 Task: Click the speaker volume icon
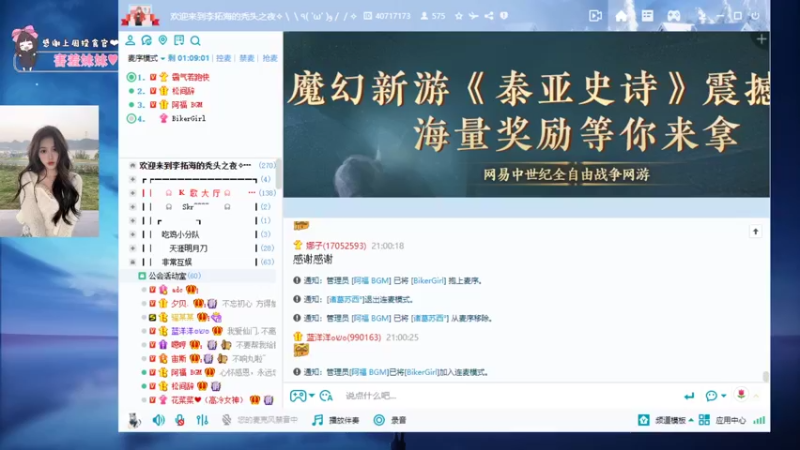pyautogui.click(x=159, y=420)
